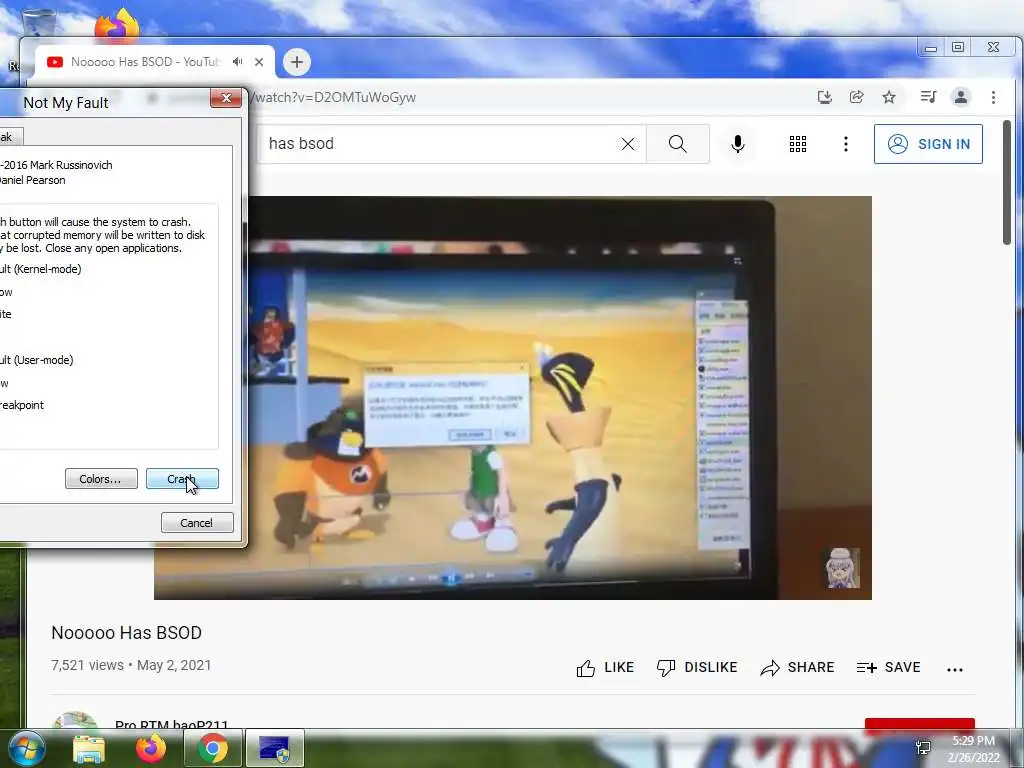Start voice search with the microphone

click(x=738, y=144)
